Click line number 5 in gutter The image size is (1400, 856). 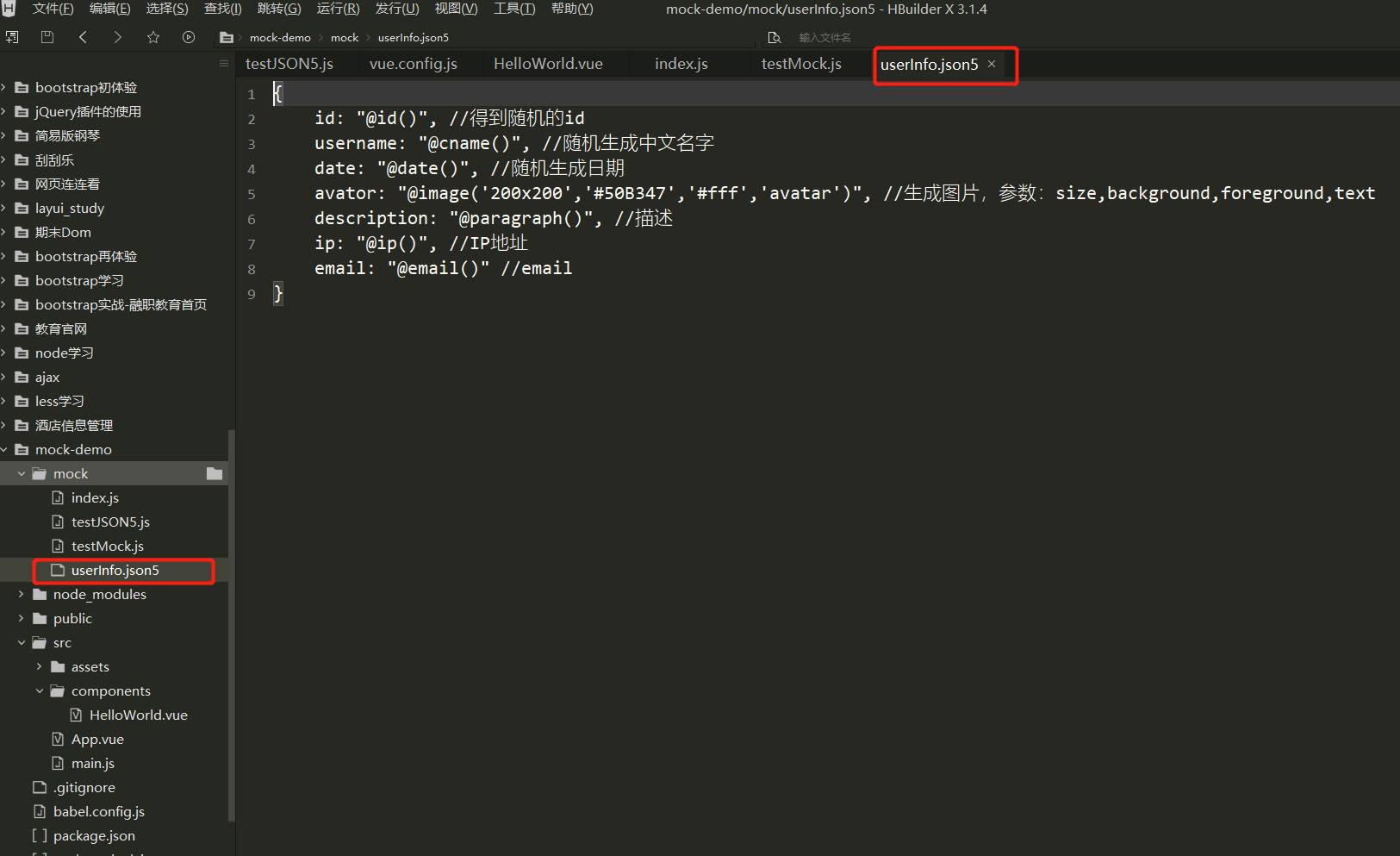(252, 194)
